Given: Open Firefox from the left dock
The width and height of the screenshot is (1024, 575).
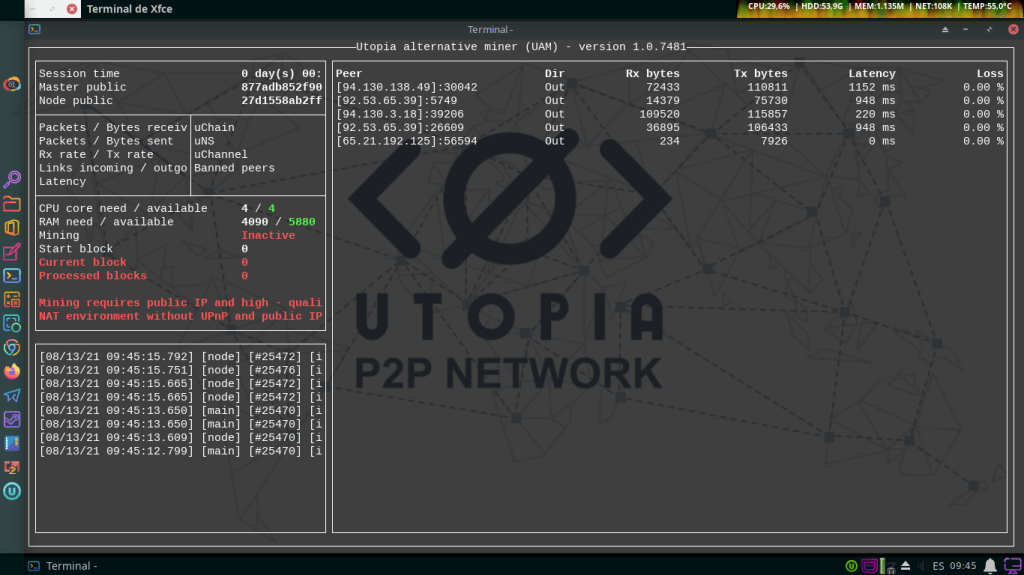Looking at the screenshot, I should click(12, 371).
